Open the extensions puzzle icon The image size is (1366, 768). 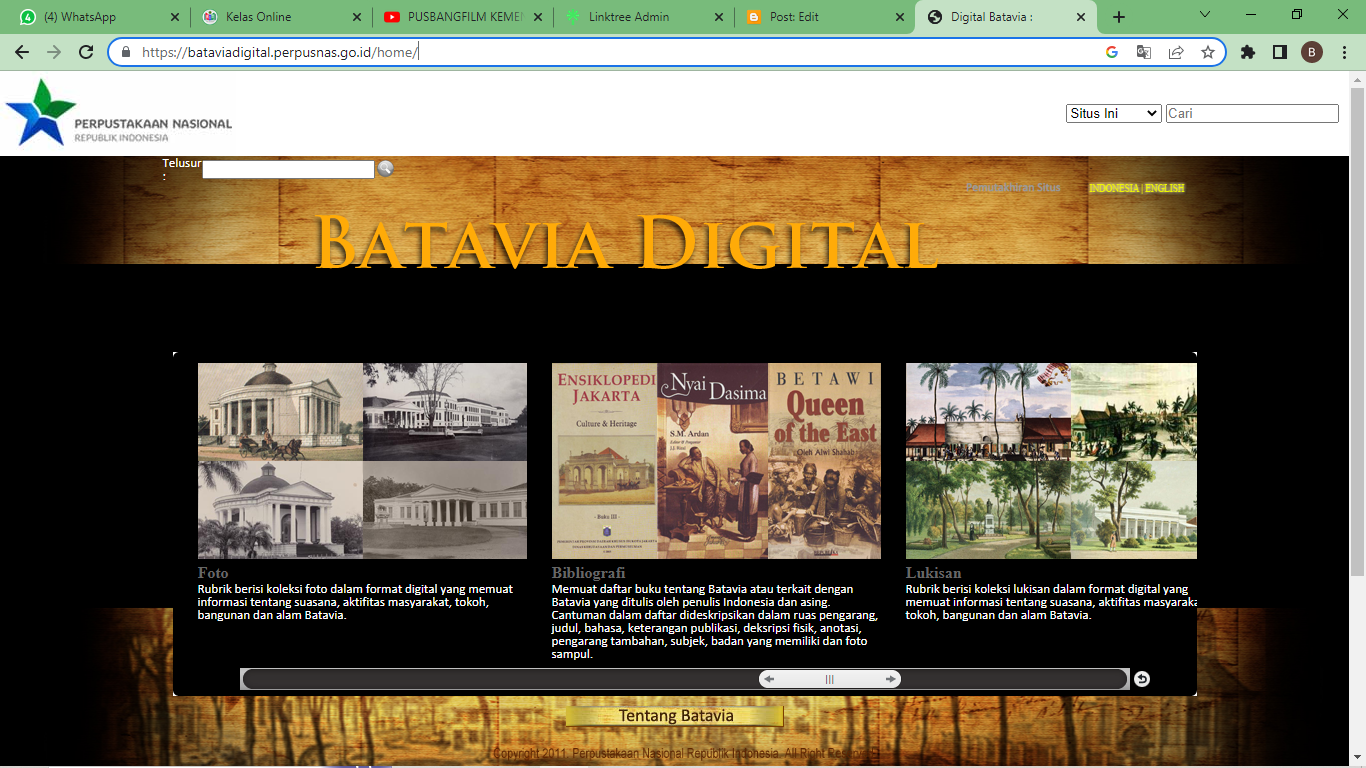1248,52
